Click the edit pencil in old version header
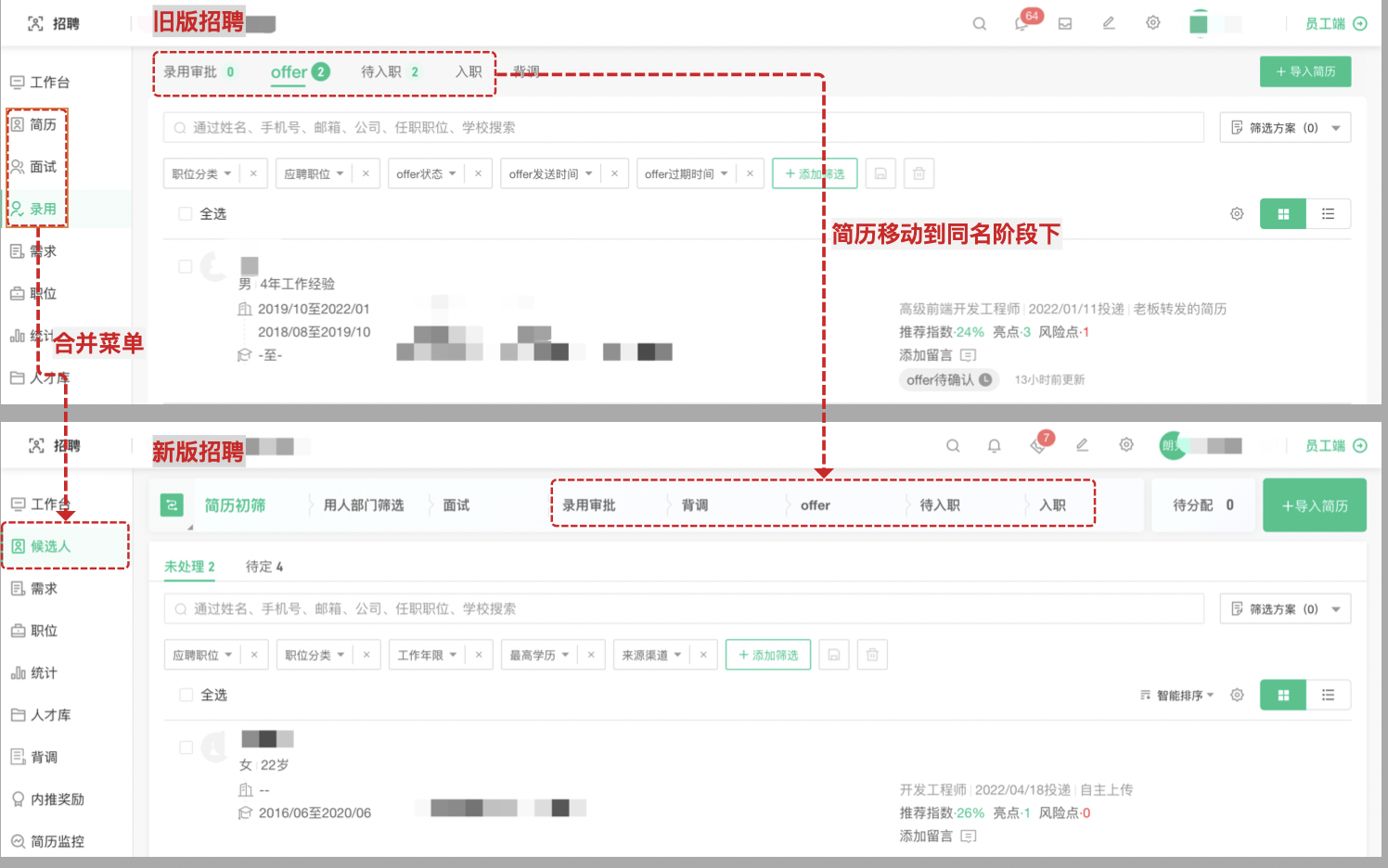1388x868 pixels. [1109, 23]
